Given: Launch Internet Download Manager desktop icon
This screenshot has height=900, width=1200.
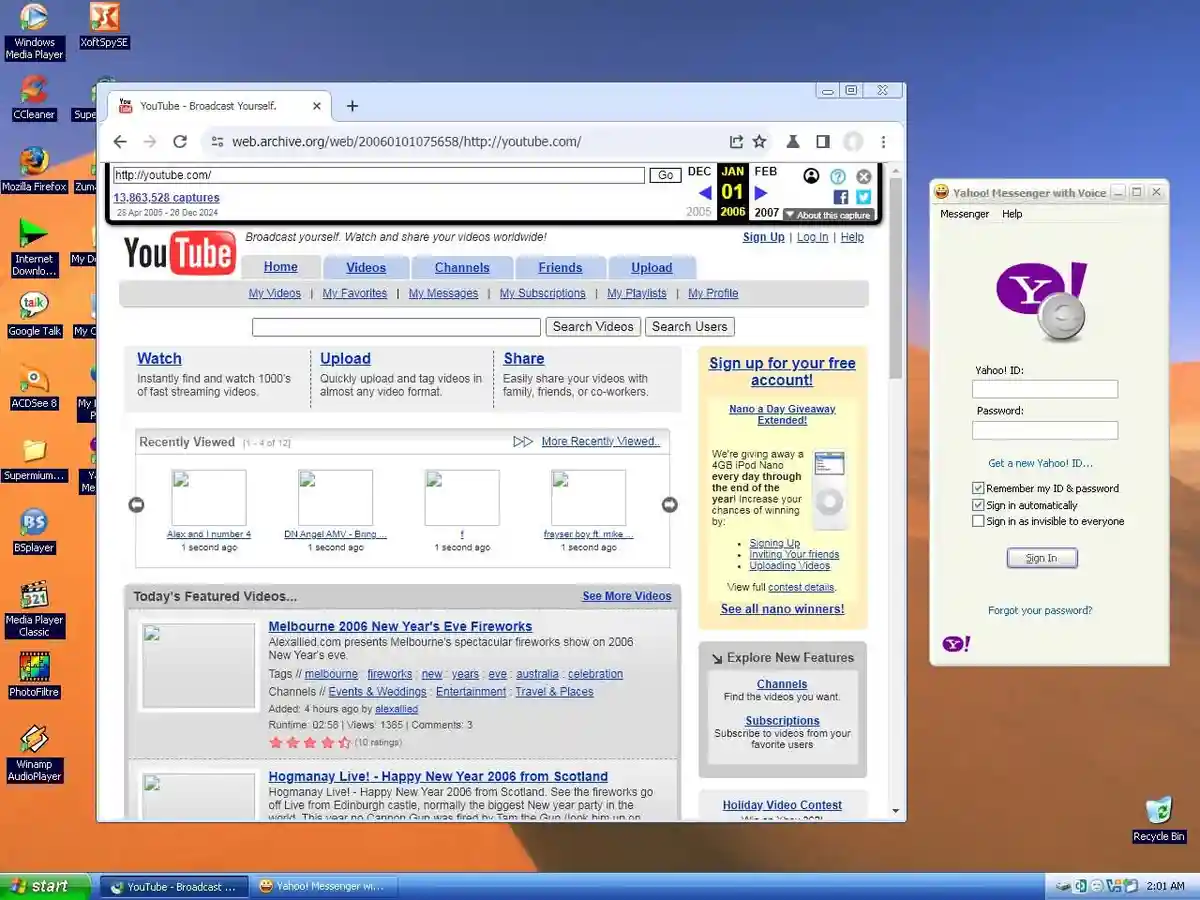Looking at the screenshot, I should (34, 248).
